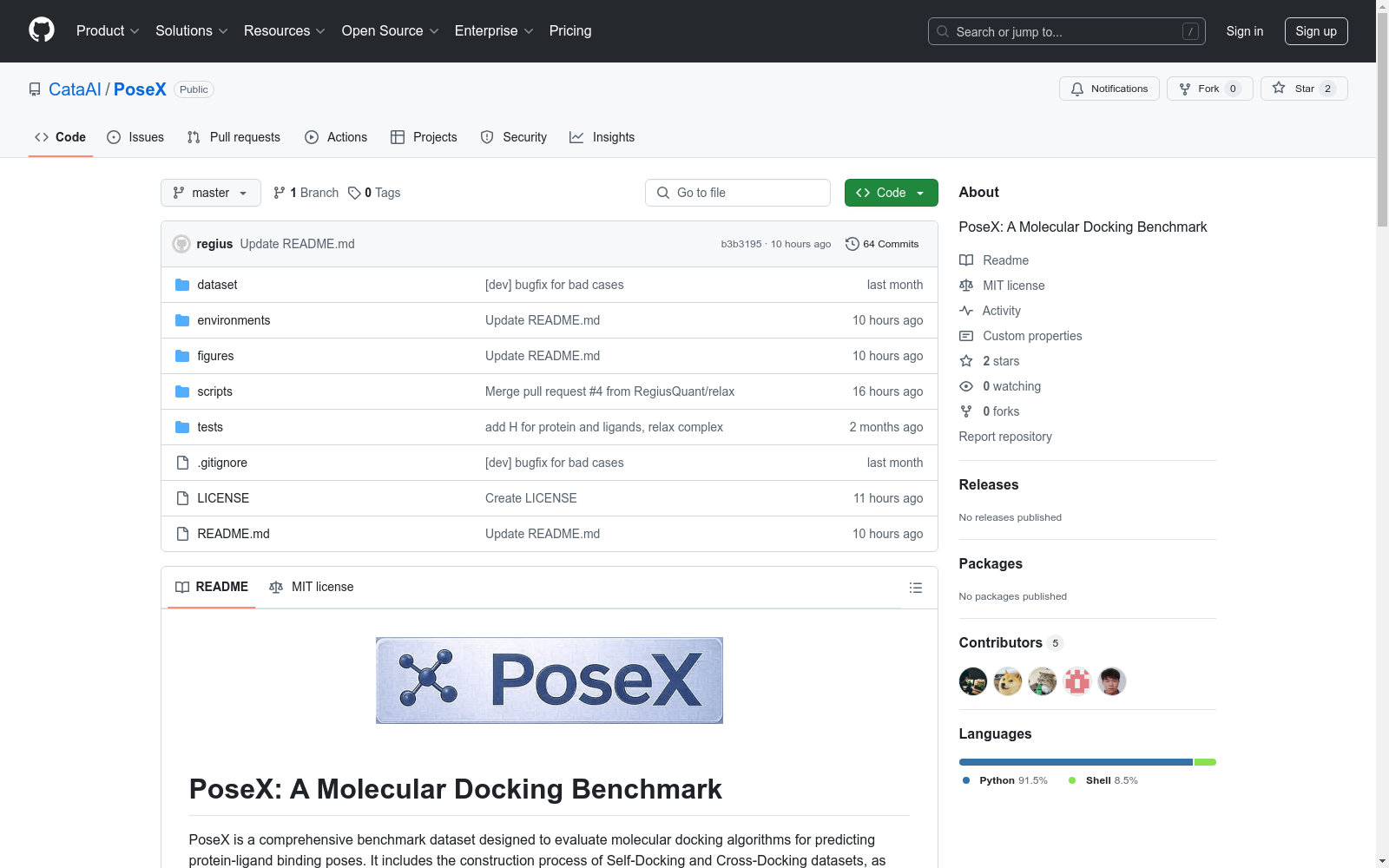Image resolution: width=1389 pixels, height=868 pixels.
Task: Click the first contributor avatar
Action: coord(973,681)
